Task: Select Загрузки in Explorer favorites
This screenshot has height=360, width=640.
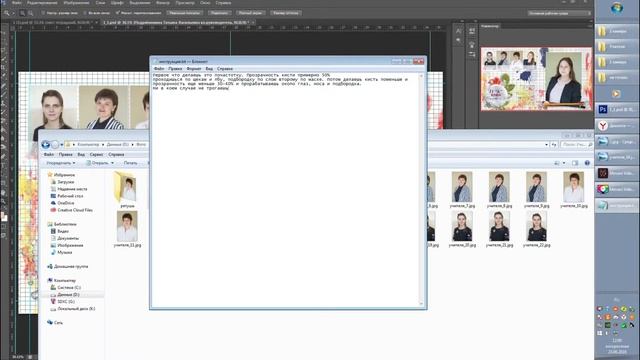Action: (x=65, y=182)
